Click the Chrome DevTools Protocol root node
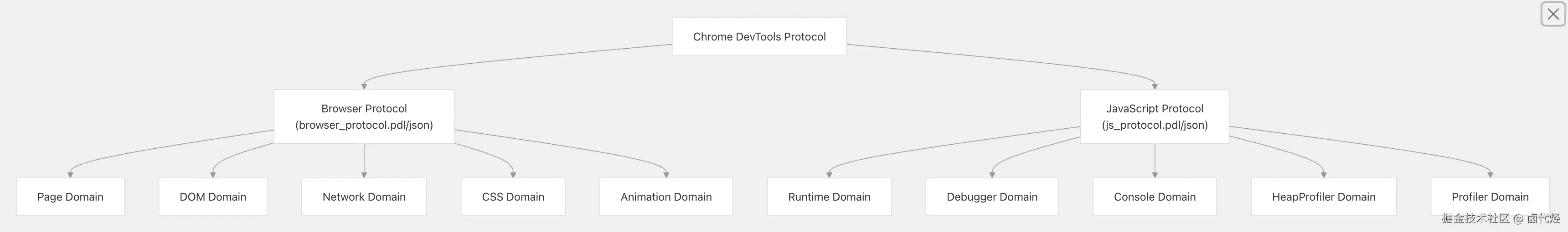 (759, 36)
